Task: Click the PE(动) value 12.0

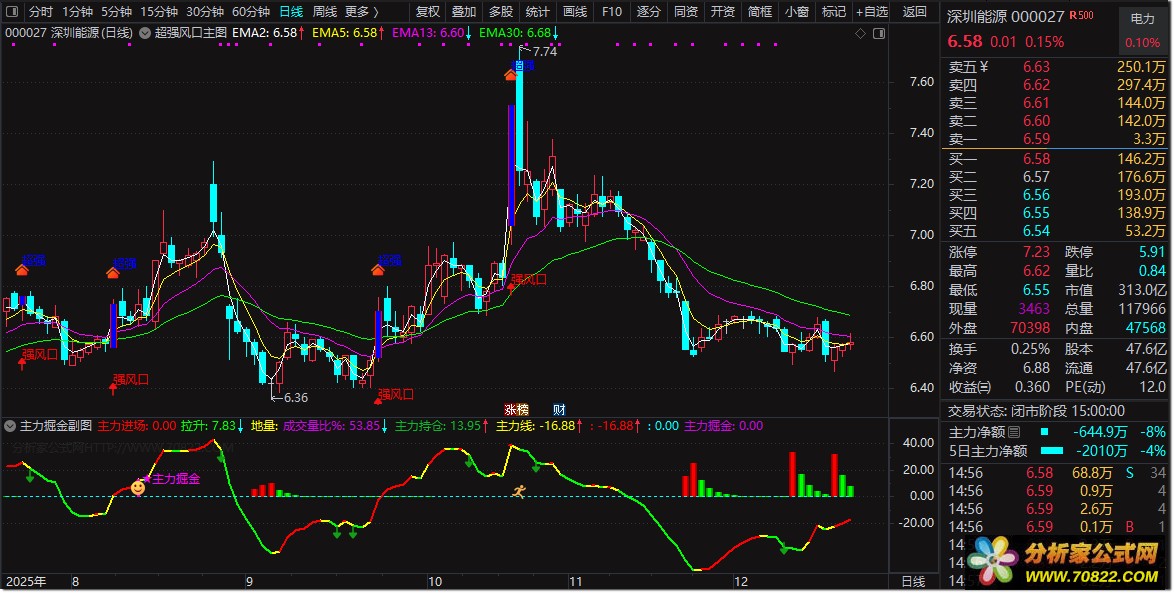Action: 1153,387
